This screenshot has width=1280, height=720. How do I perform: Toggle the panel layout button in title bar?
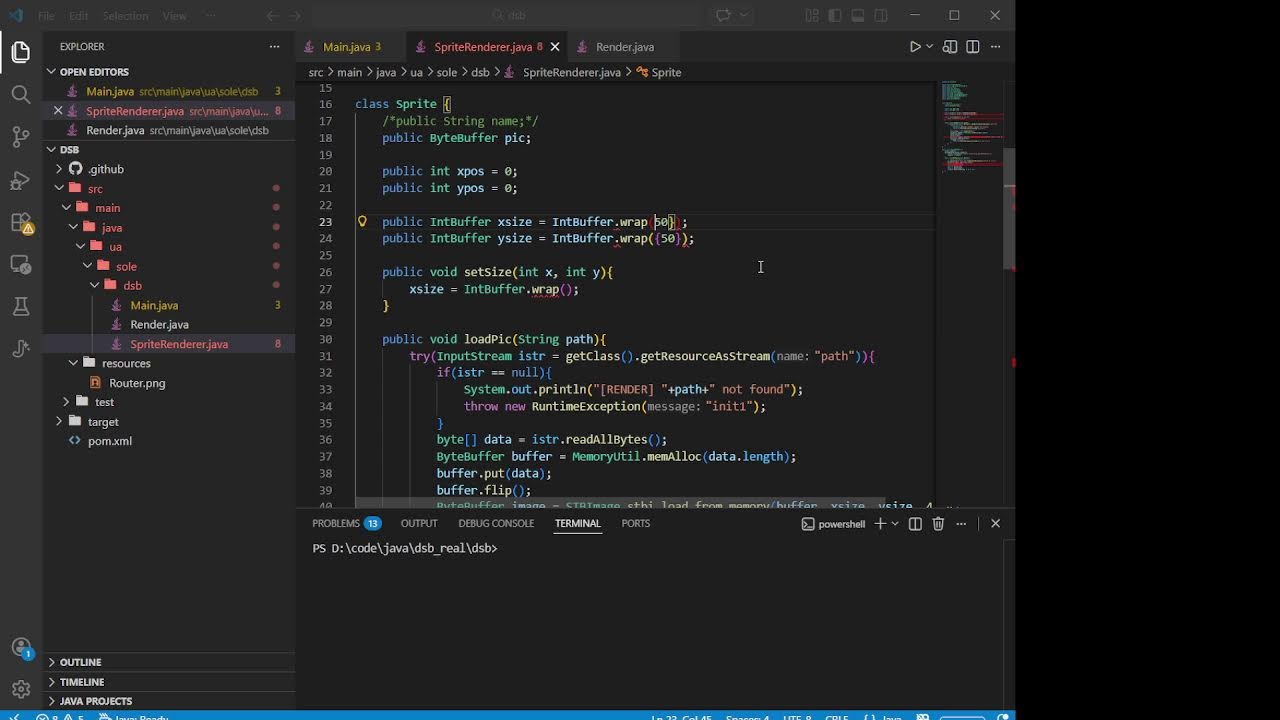(x=858, y=15)
